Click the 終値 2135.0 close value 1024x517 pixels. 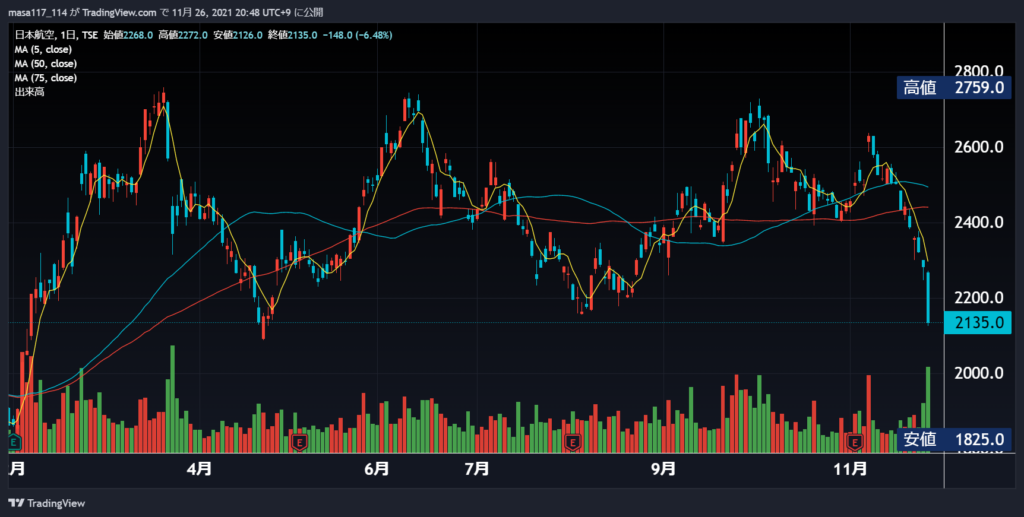click(x=293, y=35)
